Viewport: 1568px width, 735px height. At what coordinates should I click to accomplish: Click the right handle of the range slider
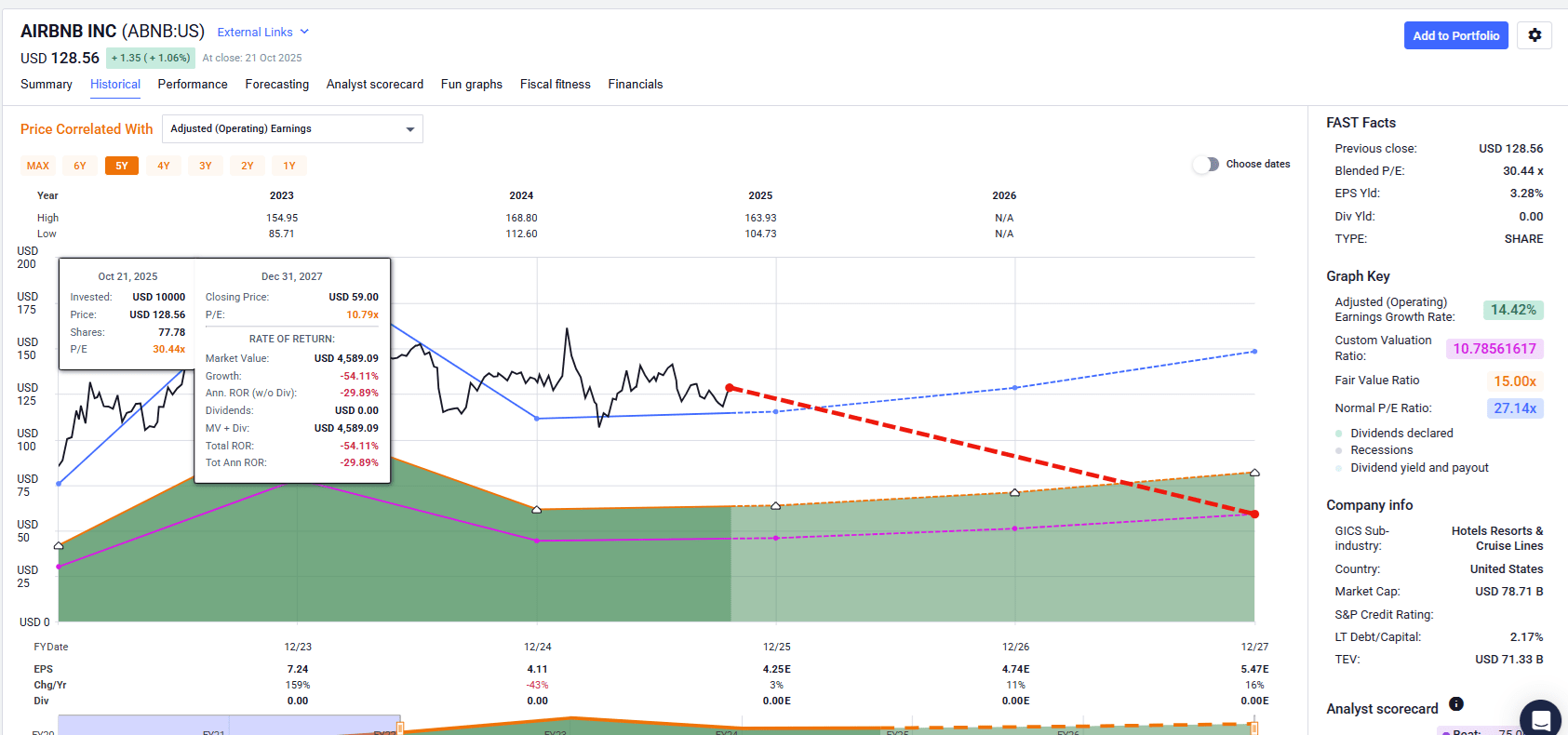coord(1253,727)
